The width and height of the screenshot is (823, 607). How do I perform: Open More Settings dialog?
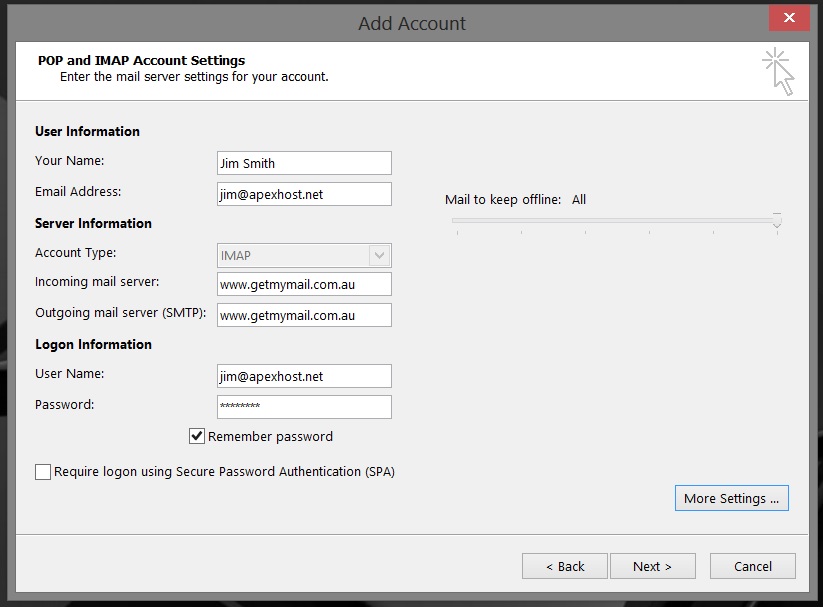click(x=731, y=497)
